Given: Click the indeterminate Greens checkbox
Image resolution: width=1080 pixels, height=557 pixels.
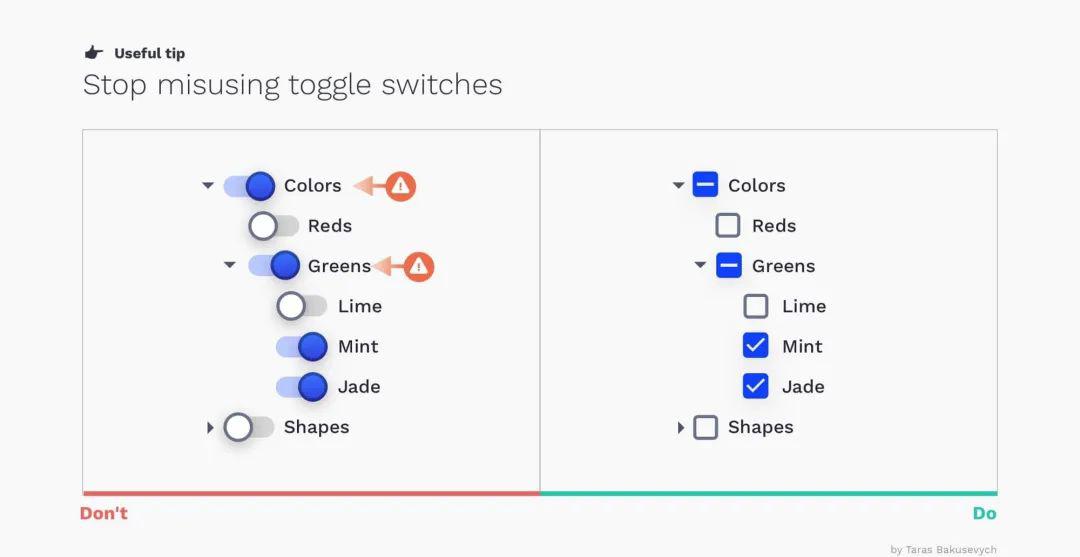Looking at the screenshot, I should click(729, 265).
